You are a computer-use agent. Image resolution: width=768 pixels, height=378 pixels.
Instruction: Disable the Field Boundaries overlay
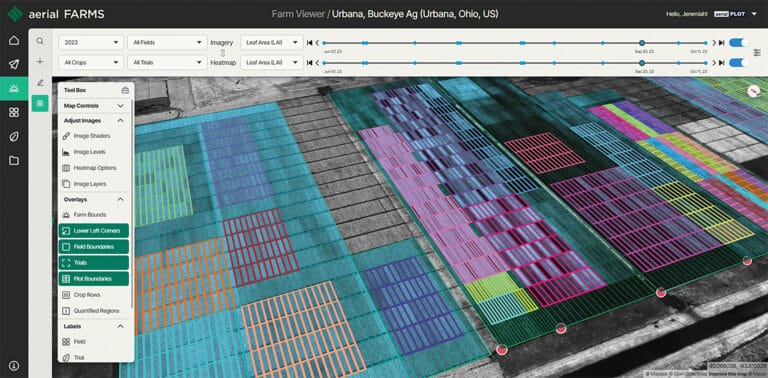pyautogui.click(x=94, y=247)
